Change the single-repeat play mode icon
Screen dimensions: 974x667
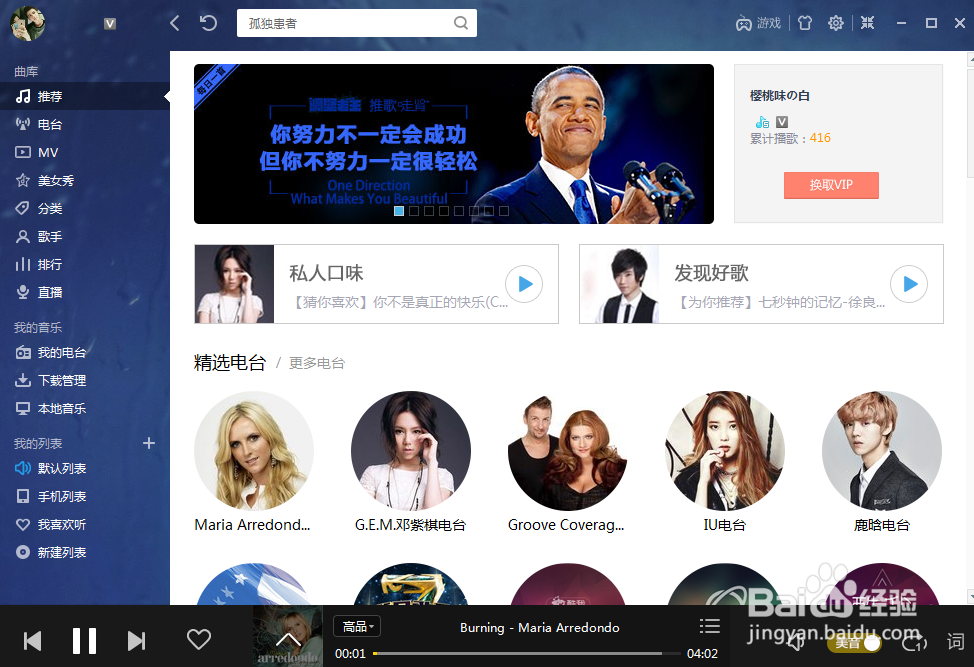[x=914, y=642]
